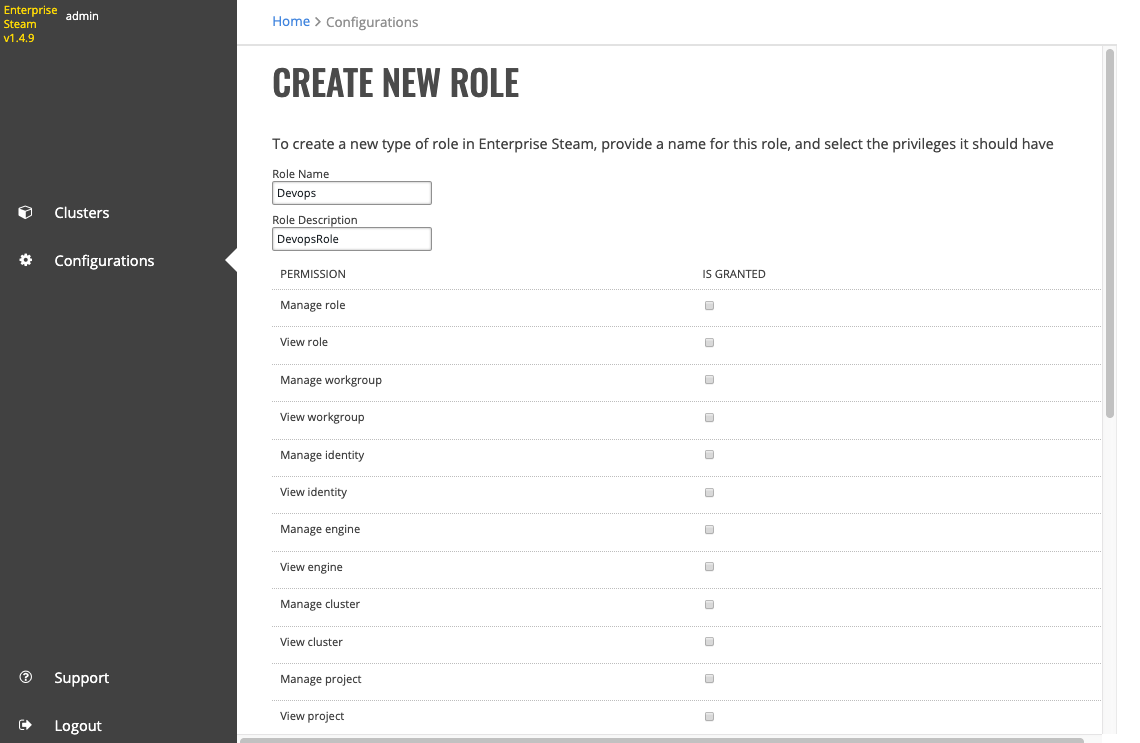Viewport: 1140px width, 743px height.
Task: Click the vertical scrollbar thumb
Action: [1109, 233]
